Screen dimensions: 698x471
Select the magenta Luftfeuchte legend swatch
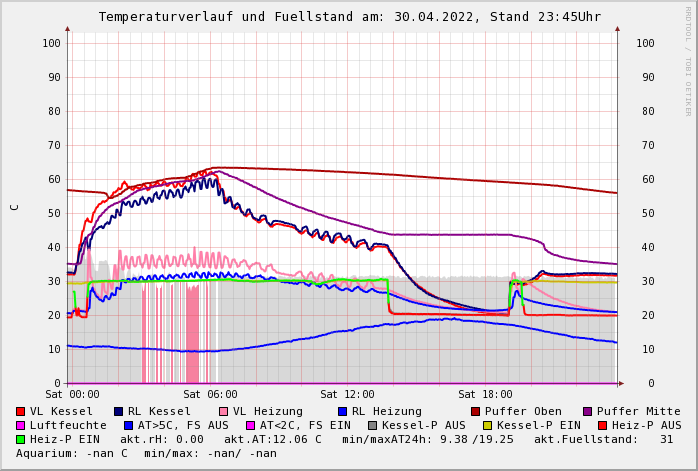21,425
